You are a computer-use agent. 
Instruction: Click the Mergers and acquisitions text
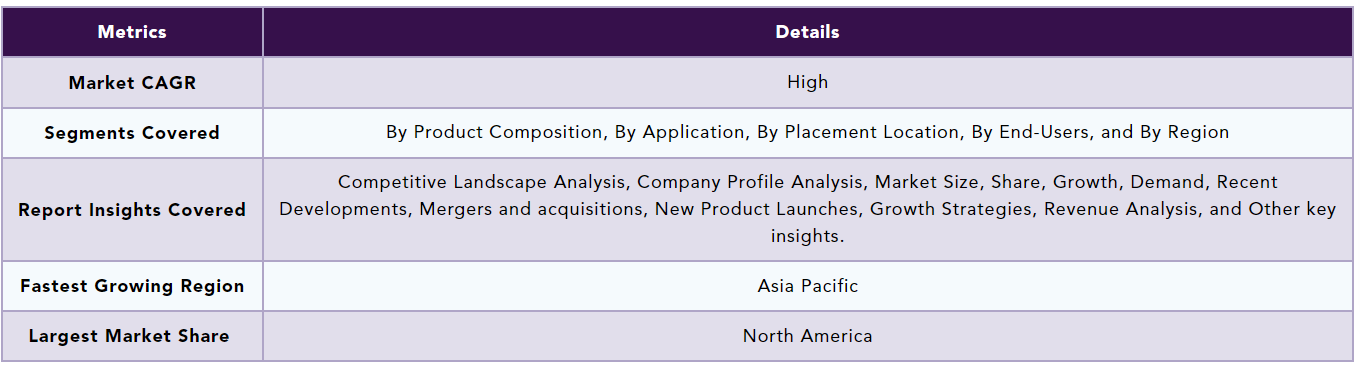tap(532, 209)
